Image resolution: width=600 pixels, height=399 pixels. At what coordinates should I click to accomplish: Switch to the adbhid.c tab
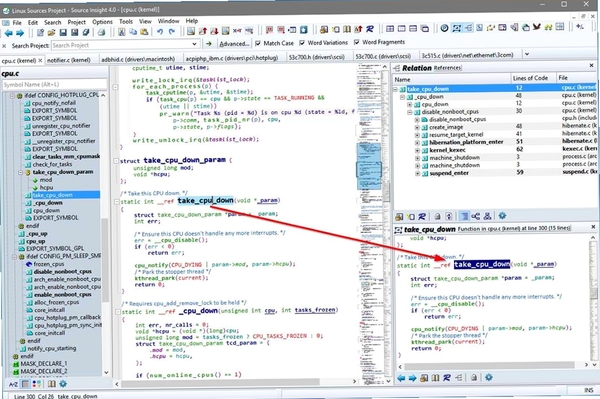pyautogui.click(x=138, y=59)
